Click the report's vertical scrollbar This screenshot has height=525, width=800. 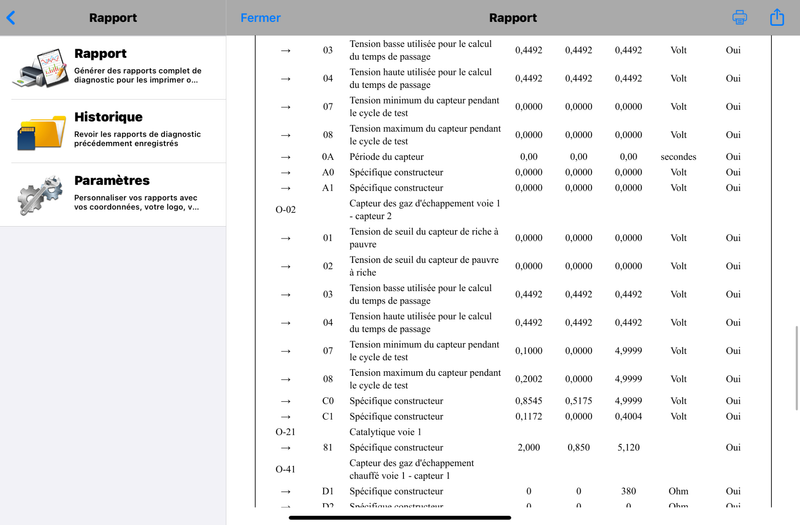[x=796, y=367]
